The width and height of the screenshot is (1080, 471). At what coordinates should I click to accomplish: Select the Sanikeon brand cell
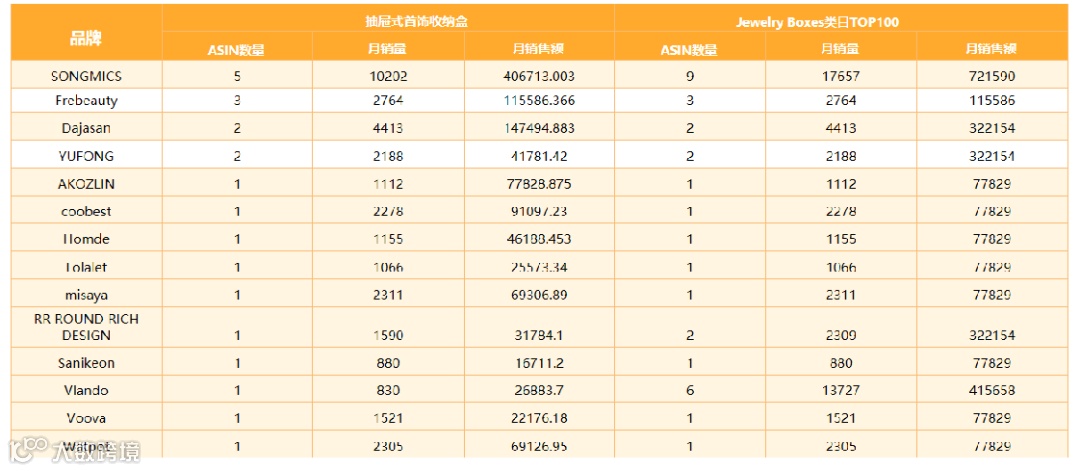click(86, 363)
